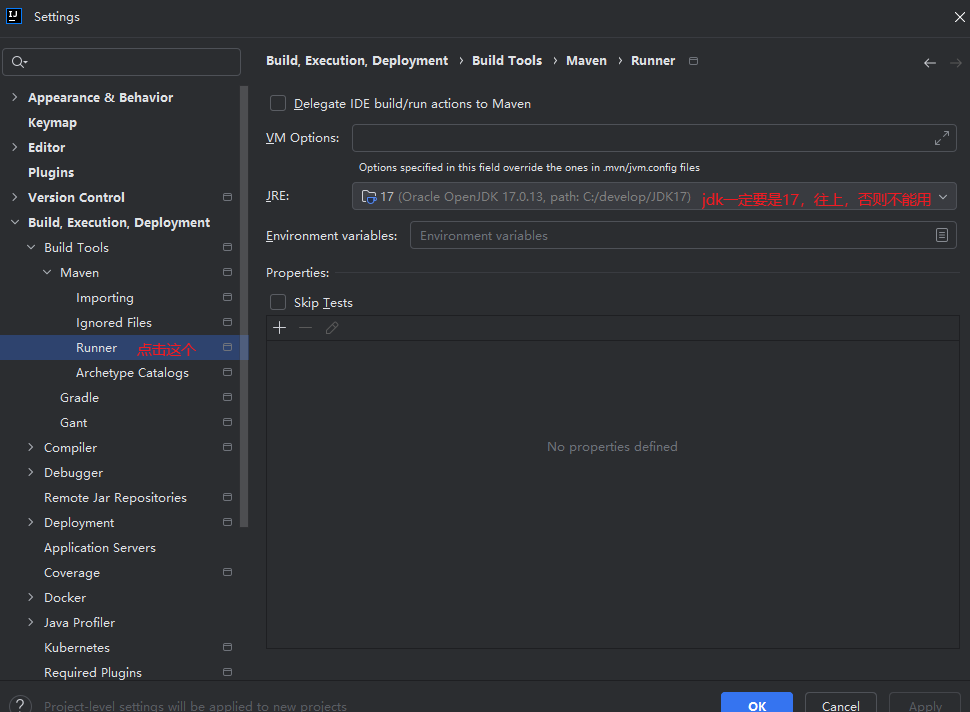The width and height of the screenshot is (970, 712).
Task: Edit selected property with pencil icon
Action: [332, 328]
